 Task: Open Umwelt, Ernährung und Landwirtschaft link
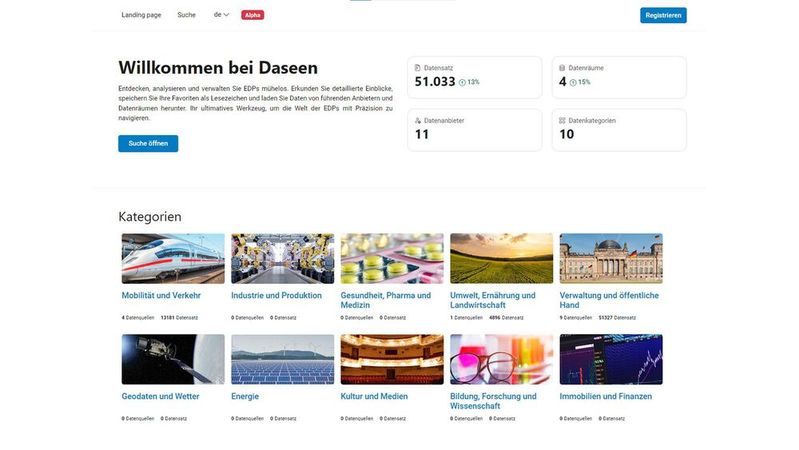click(493, 300)
